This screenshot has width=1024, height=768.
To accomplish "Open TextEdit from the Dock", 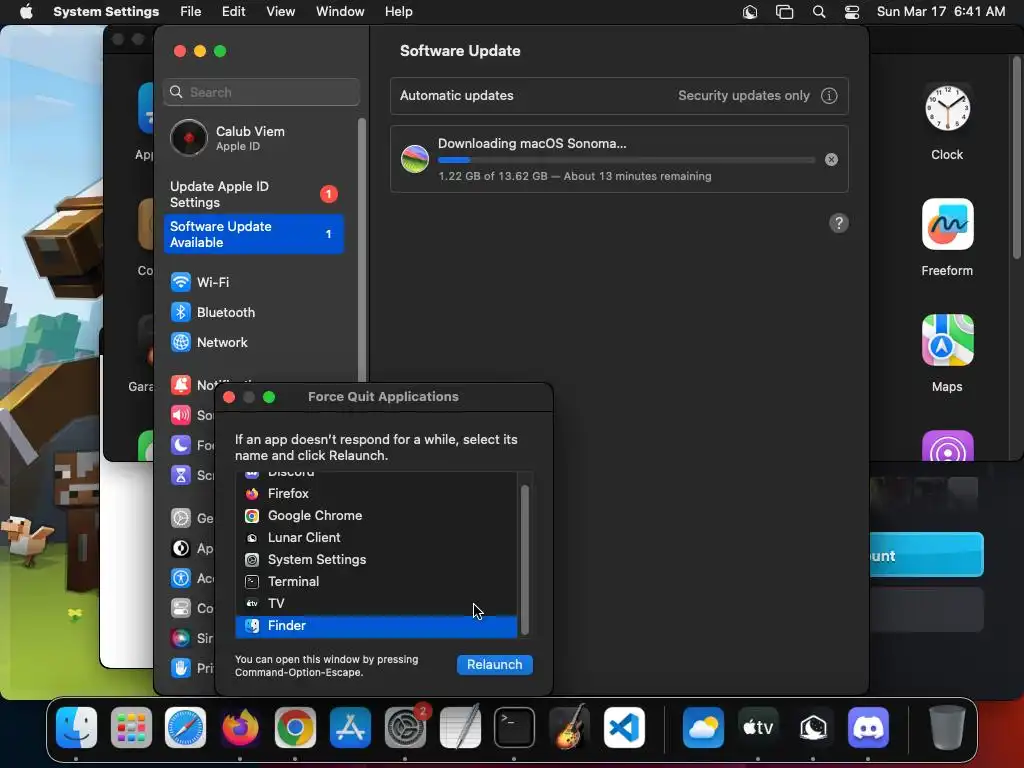I will (x=460, y=727).
